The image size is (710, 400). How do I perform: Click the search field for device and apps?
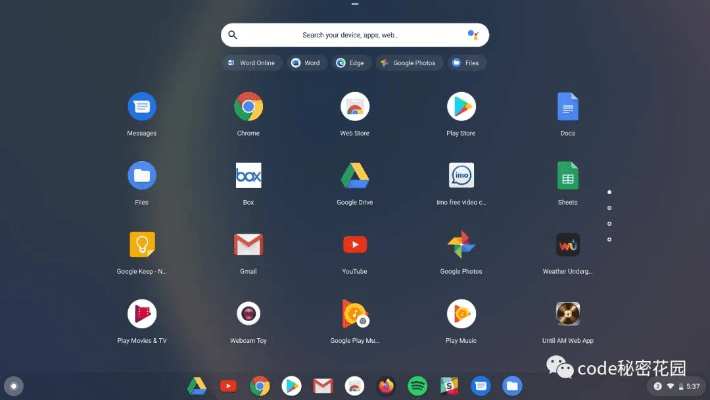click(x=355, y=35)
